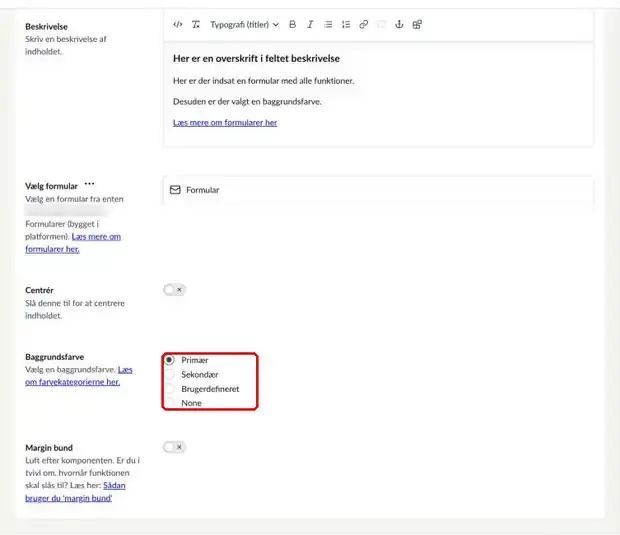Screen dimensions: 620x535
Task: Insert a numbered list
Action: click(x=346, y=25)
